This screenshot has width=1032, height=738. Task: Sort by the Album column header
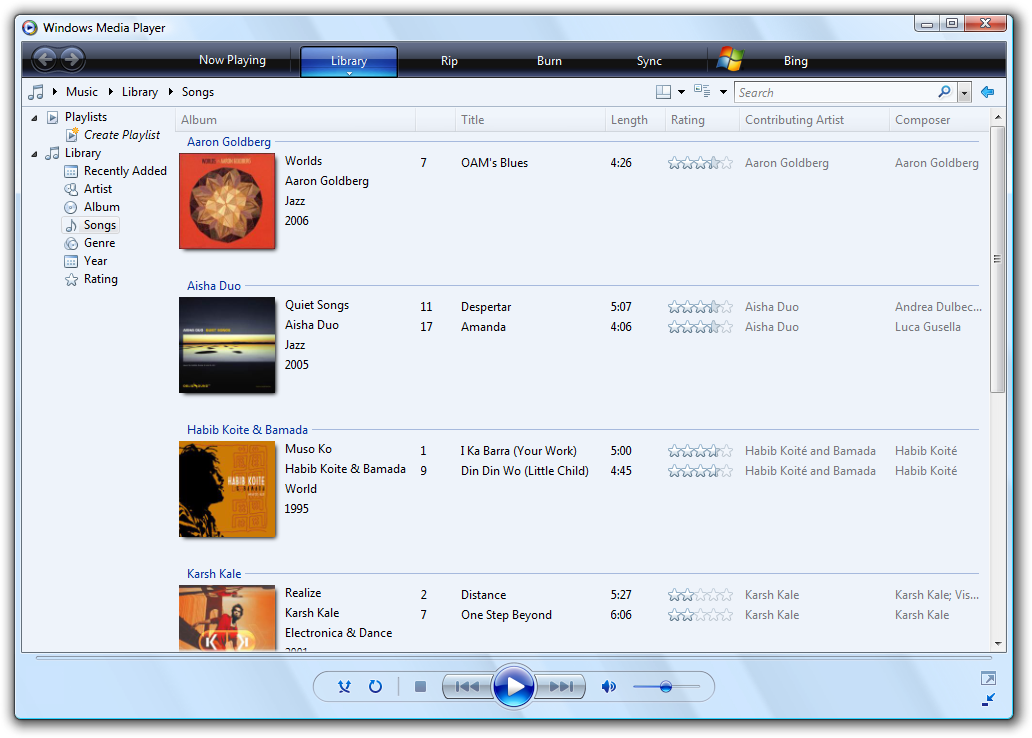click(x=296, y=120)
